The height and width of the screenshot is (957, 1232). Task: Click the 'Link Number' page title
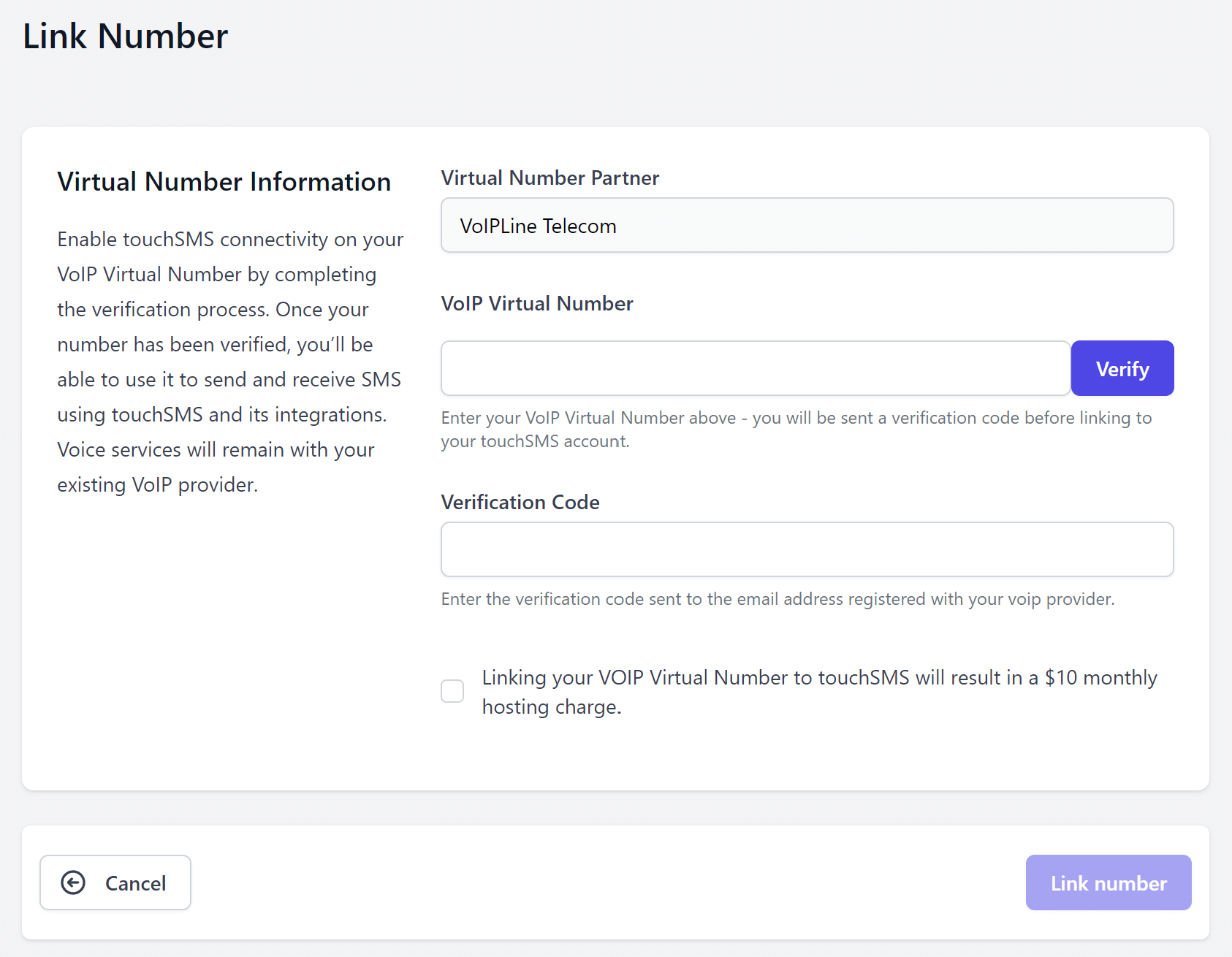126,37
